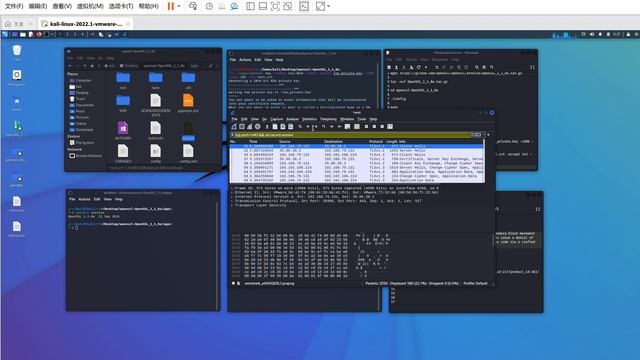This screenshot has height=360, width=640.
Task: Click Wireshark packet list vertical scrollbar
Action: point(485,161)
